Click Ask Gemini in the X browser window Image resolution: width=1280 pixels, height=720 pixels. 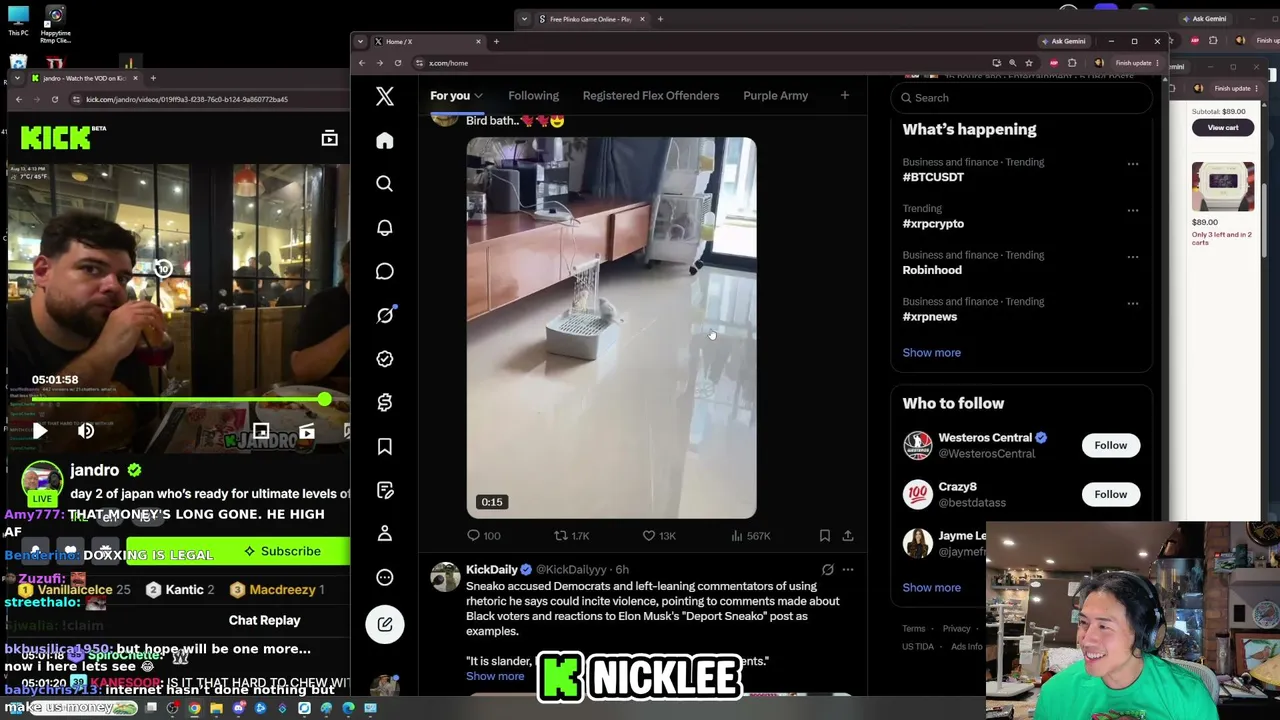point(1062,42)
